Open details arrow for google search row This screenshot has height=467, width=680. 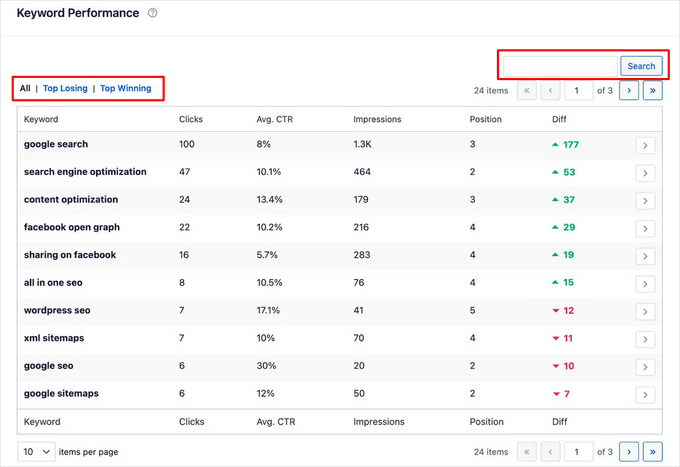pyautogui.click(x=645, y=146)
